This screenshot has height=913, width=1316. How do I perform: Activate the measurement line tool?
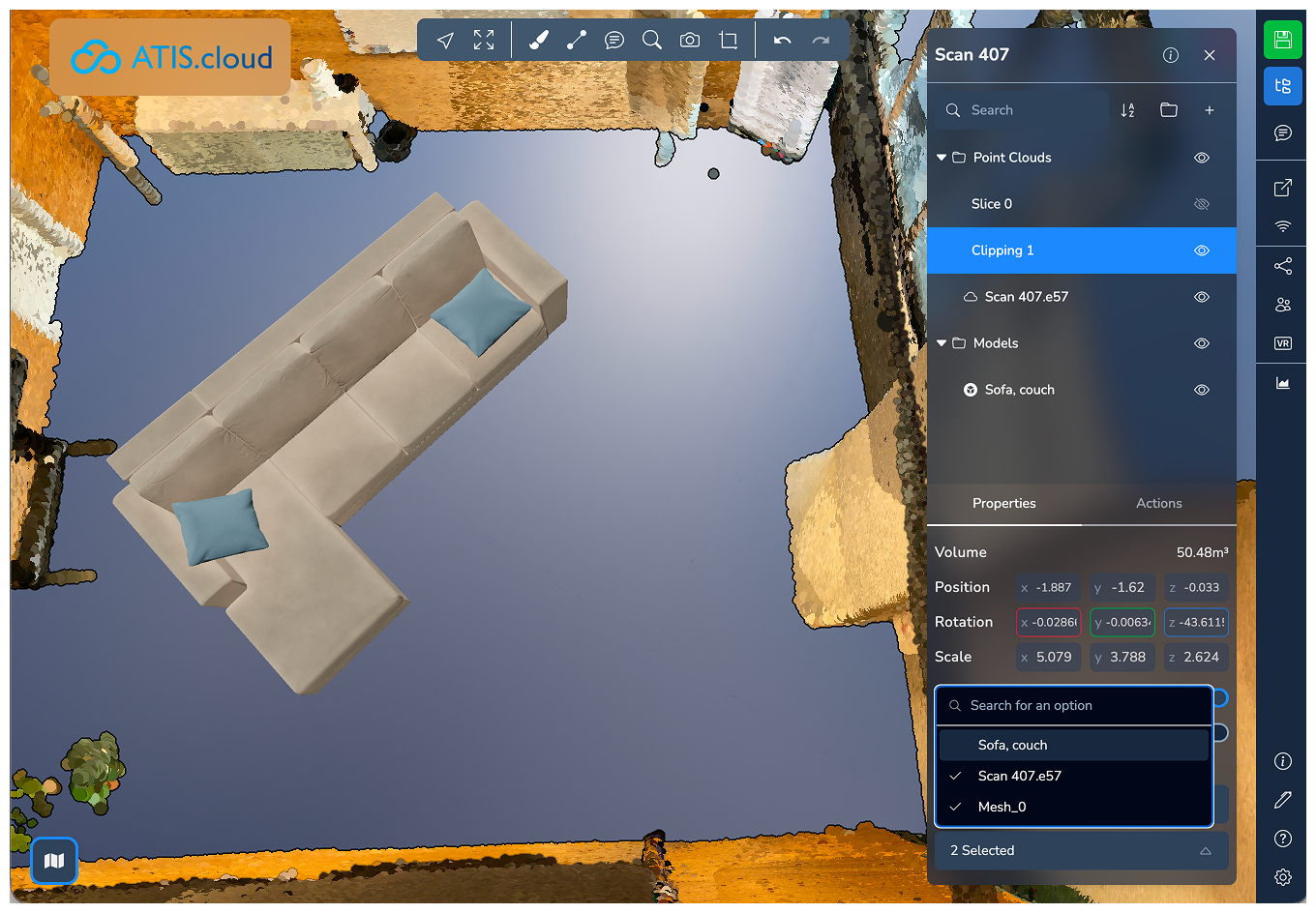click(x=577, y=40)
